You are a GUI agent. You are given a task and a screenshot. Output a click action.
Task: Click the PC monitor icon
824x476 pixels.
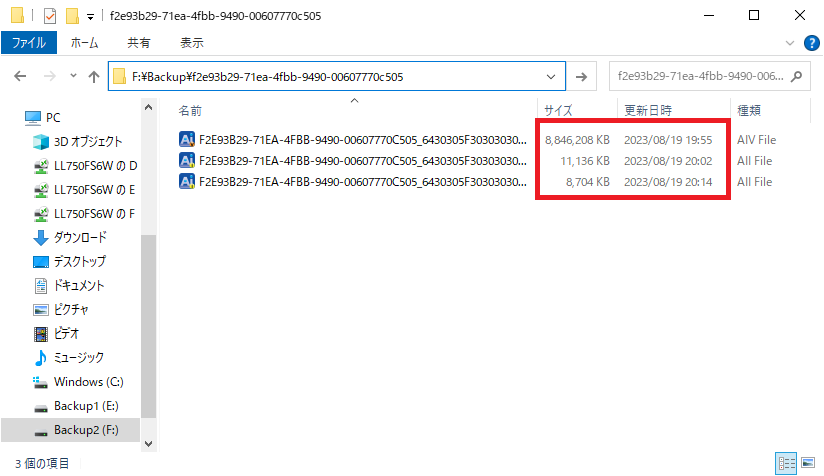[33, 118]
